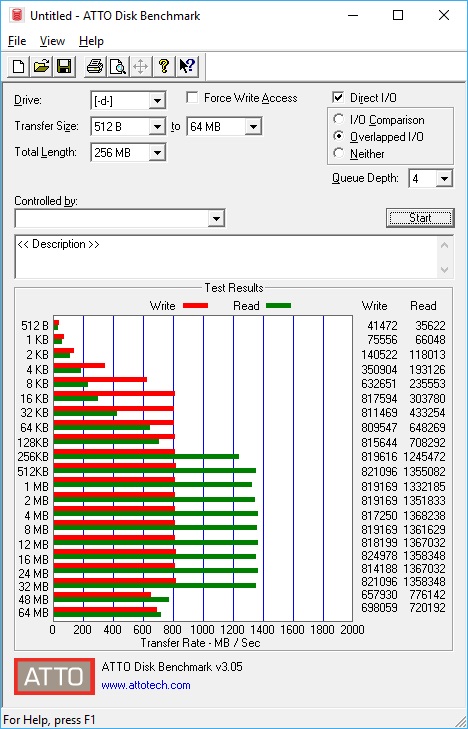
Task: Click the 4 KB row label
Action: coord(37,370)
